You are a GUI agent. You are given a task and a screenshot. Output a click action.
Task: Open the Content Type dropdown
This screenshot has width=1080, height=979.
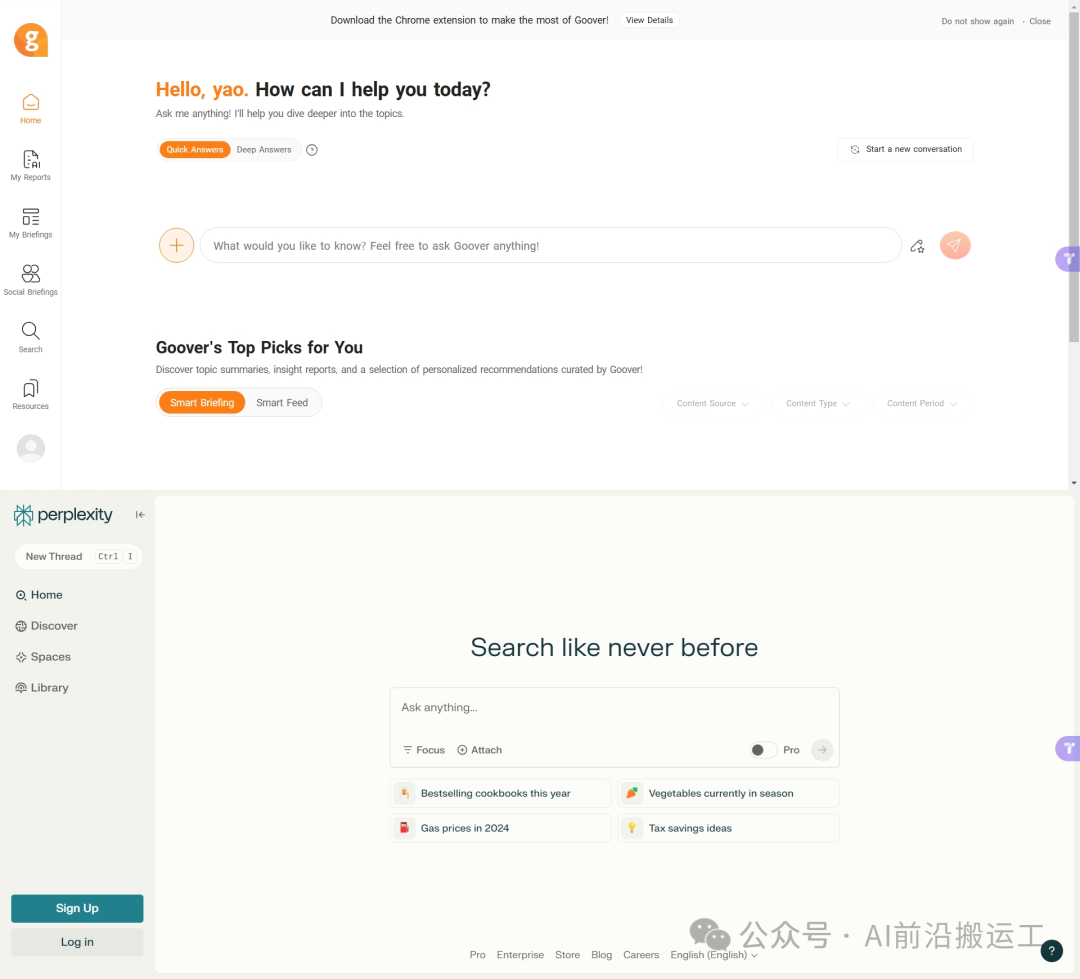pyautogui.click(x=818, y=404)
